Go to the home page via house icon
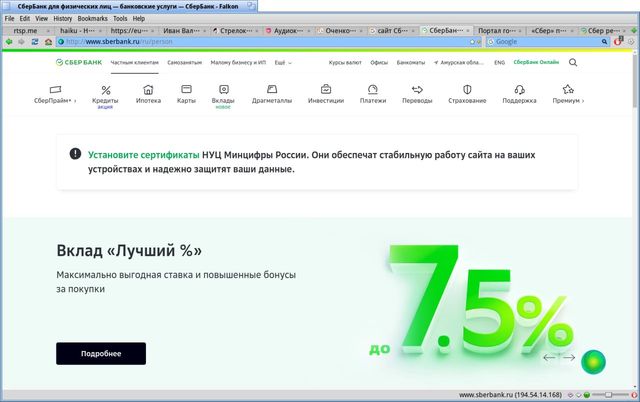Image resolution: width=640 pixels, height=402 pixels. [x=48, y=42]
